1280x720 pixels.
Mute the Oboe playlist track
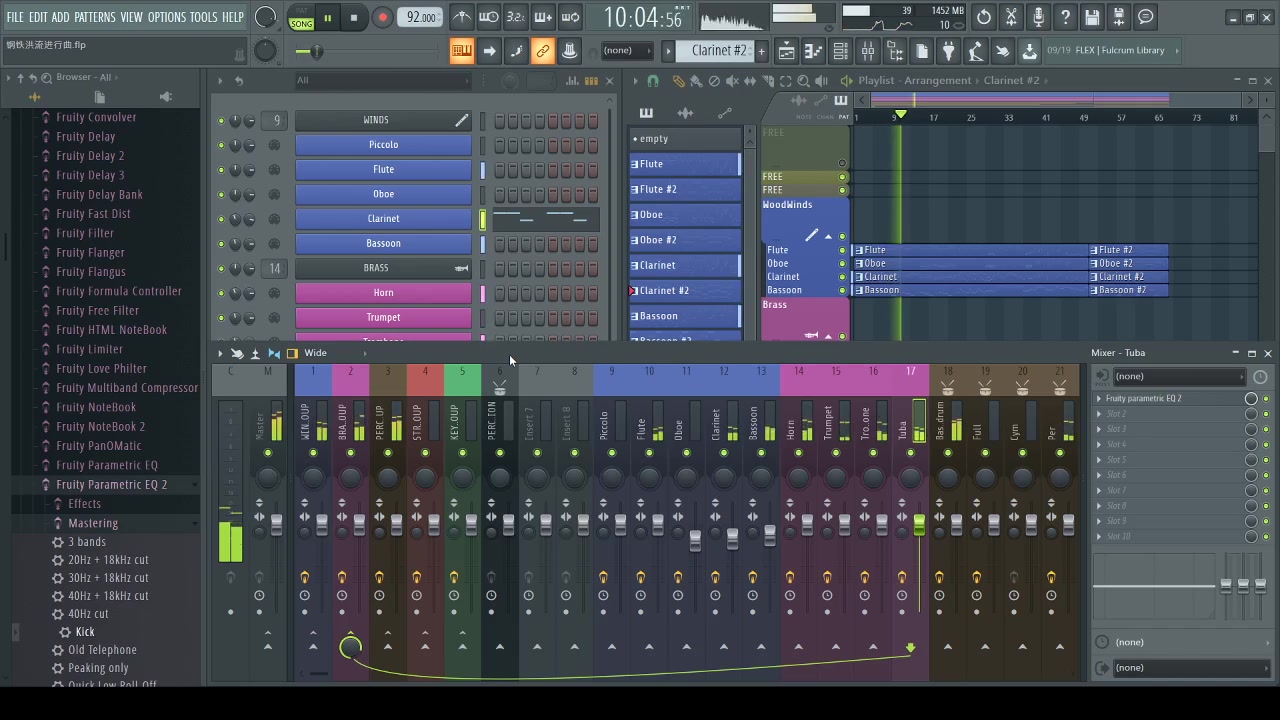coord(842,264)
